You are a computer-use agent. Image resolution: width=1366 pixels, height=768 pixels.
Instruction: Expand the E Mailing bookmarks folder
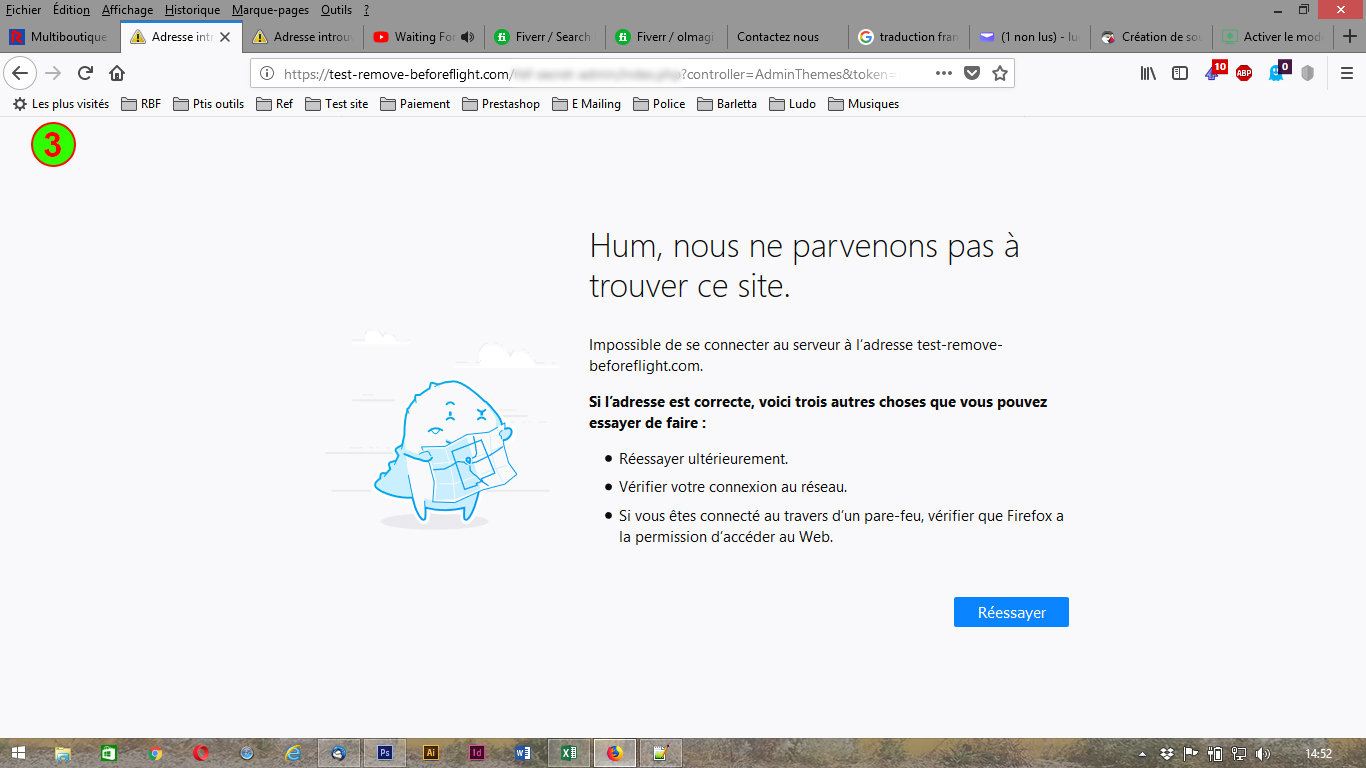[x=586, y=104]
